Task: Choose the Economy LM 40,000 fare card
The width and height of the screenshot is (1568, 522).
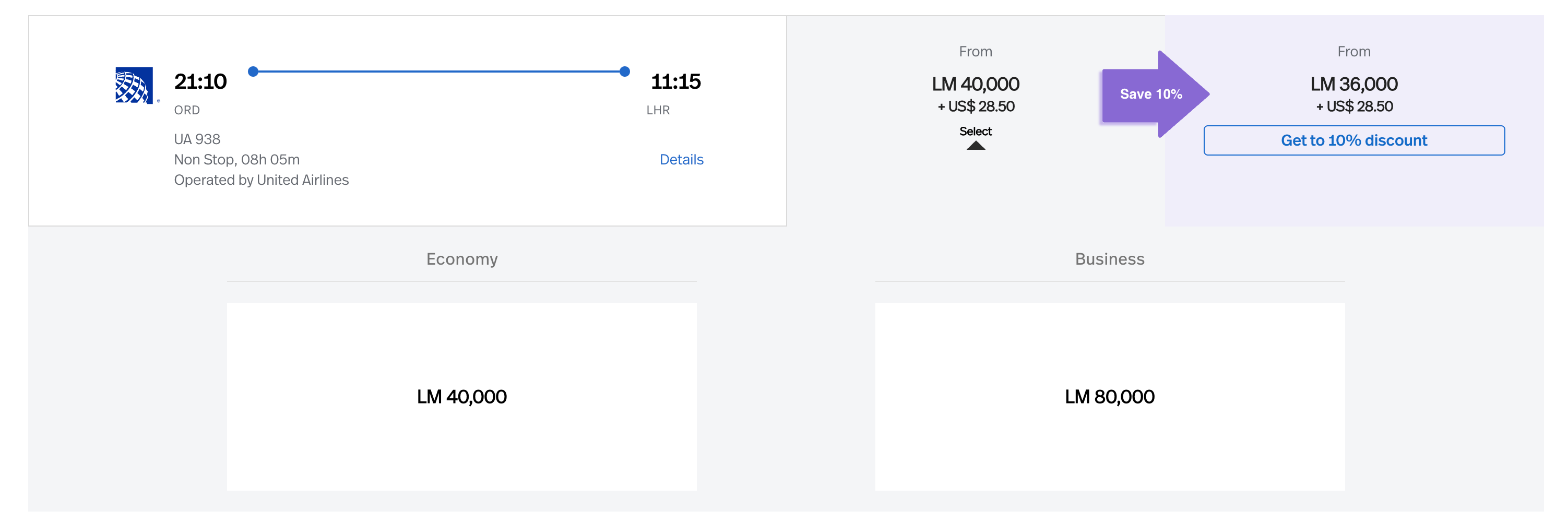Action: 461,397
